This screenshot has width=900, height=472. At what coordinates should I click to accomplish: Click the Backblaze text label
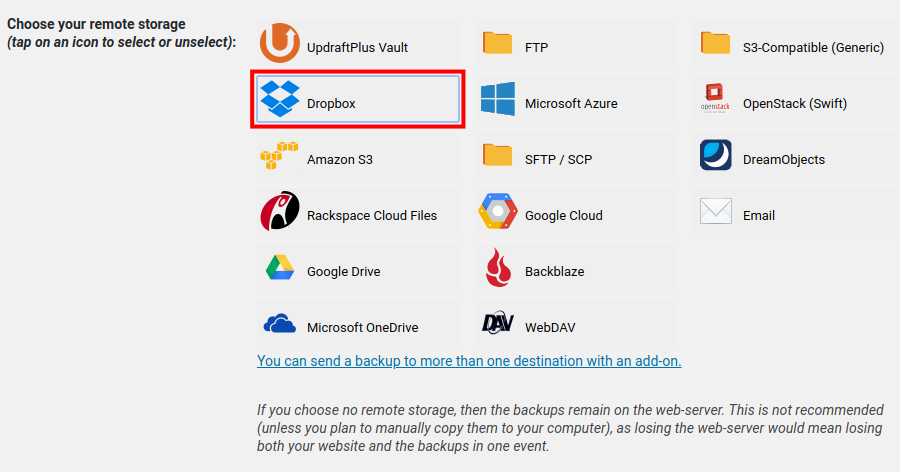(x=554, y=271)
